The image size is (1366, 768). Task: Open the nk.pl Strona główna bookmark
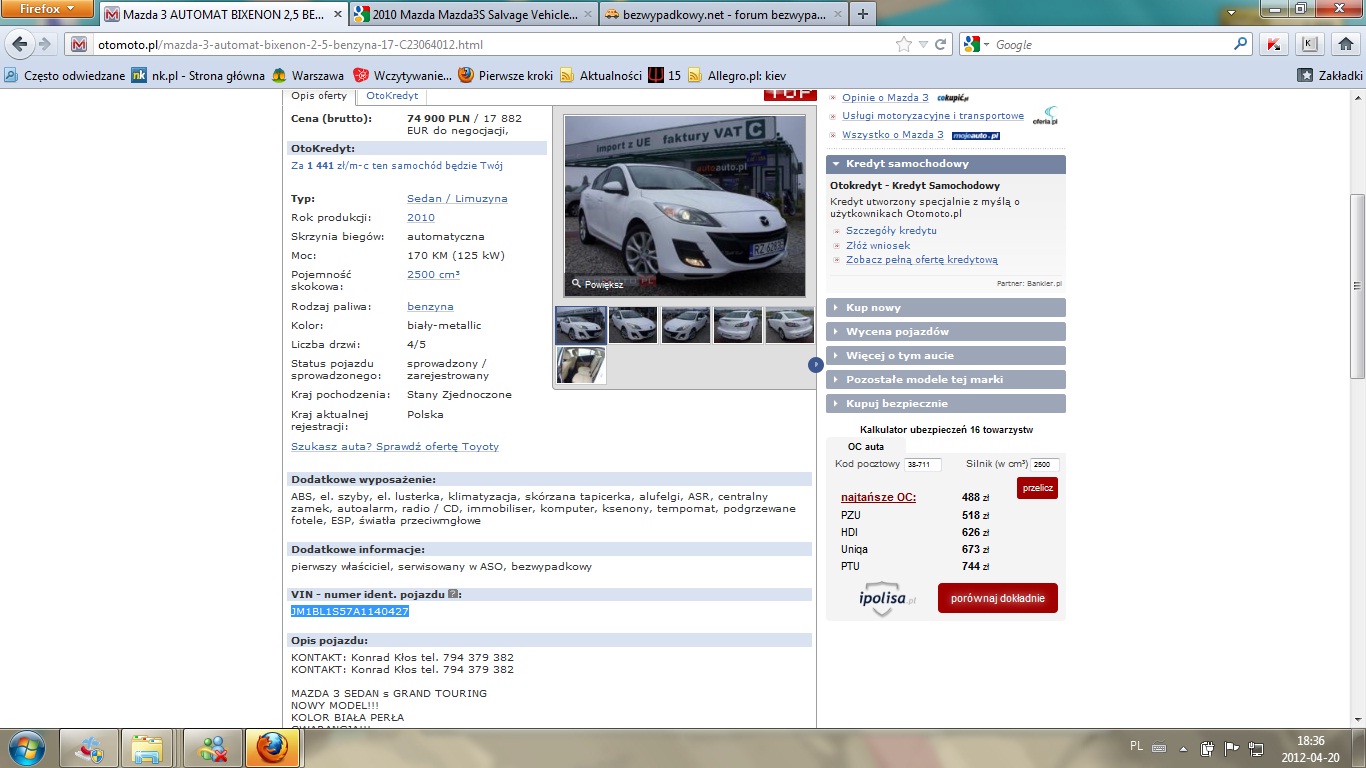(198, 75)
